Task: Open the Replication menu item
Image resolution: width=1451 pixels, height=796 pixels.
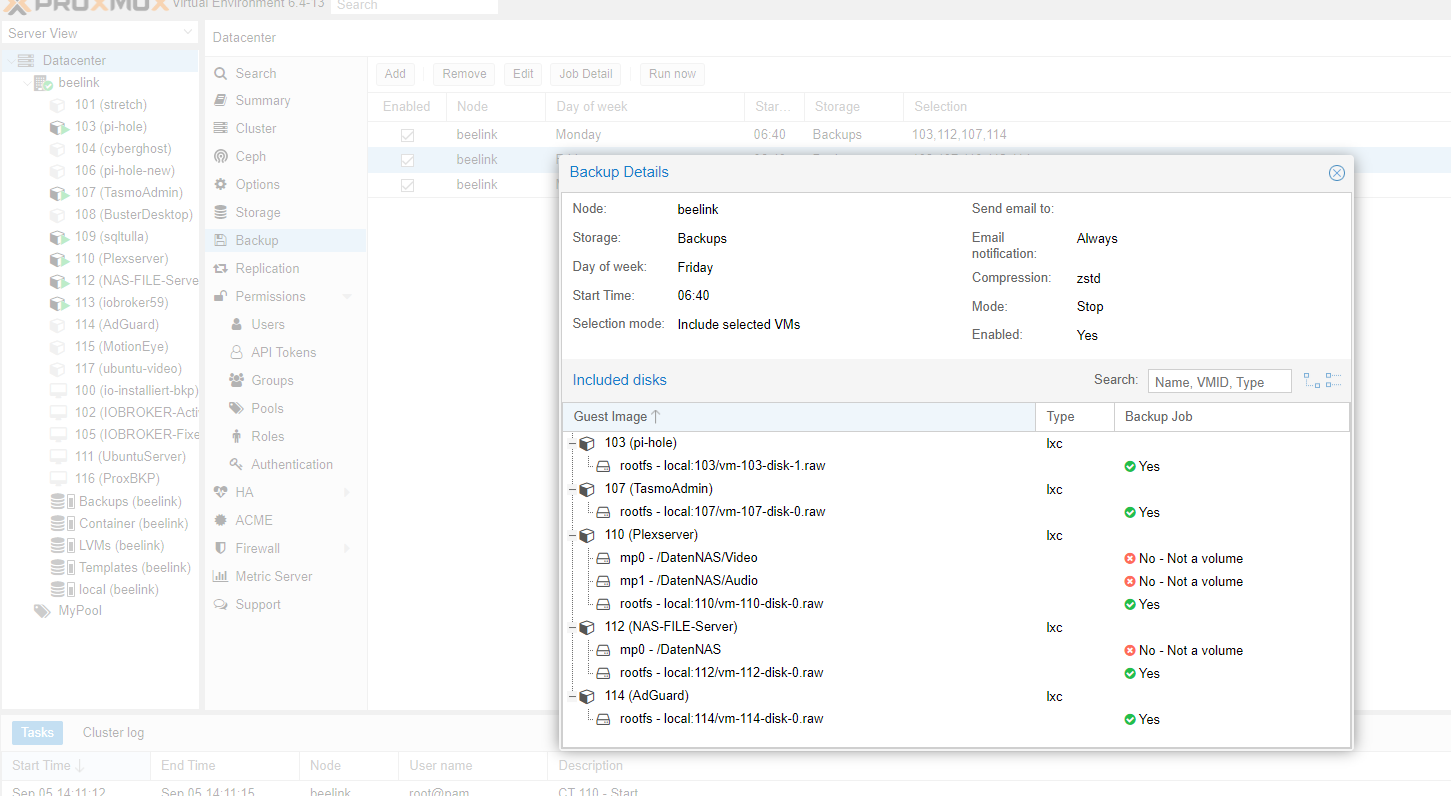Action: coord(267,269)
